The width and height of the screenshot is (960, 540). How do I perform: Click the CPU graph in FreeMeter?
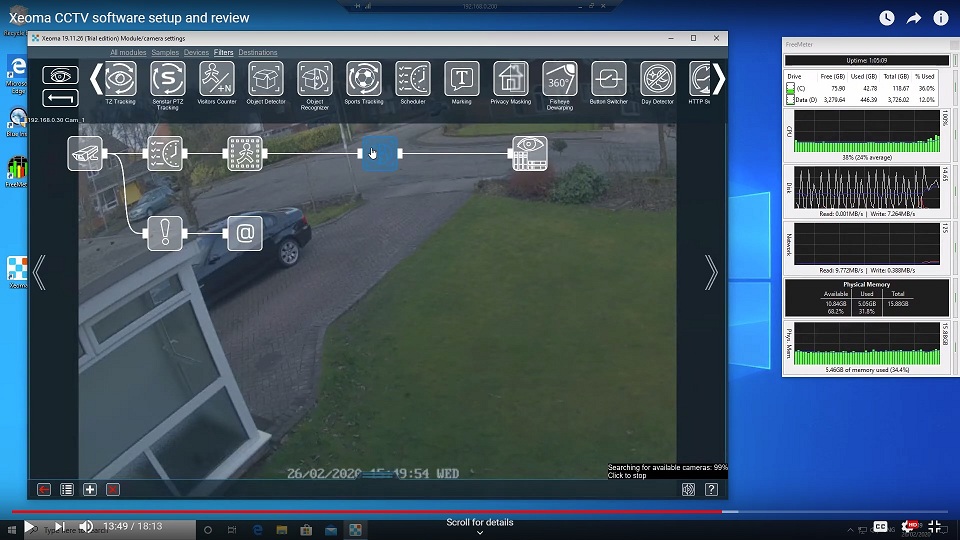click(x=866, y=131)
